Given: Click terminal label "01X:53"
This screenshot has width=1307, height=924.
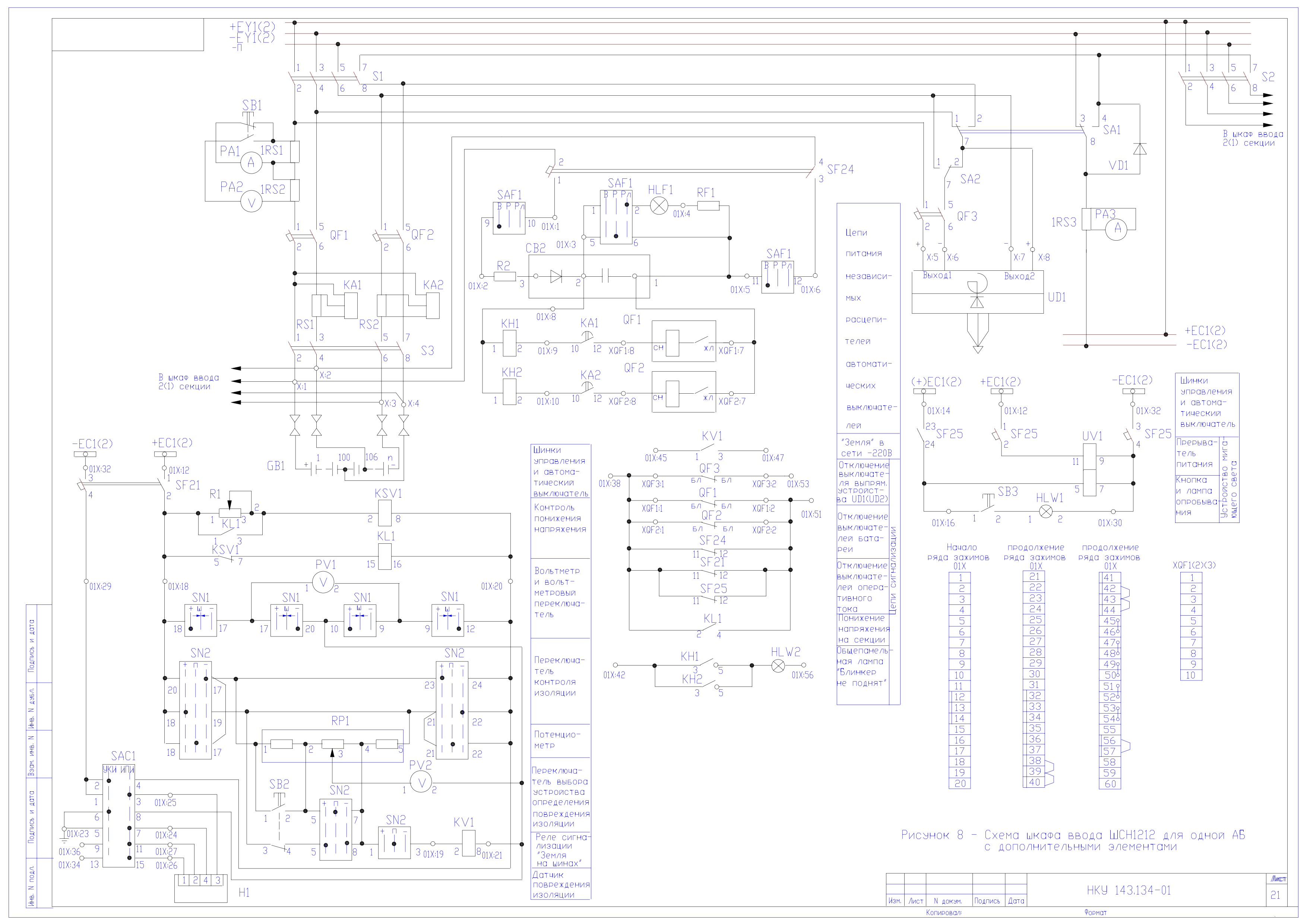Looking at the screenshot, I should coord(798,484).
